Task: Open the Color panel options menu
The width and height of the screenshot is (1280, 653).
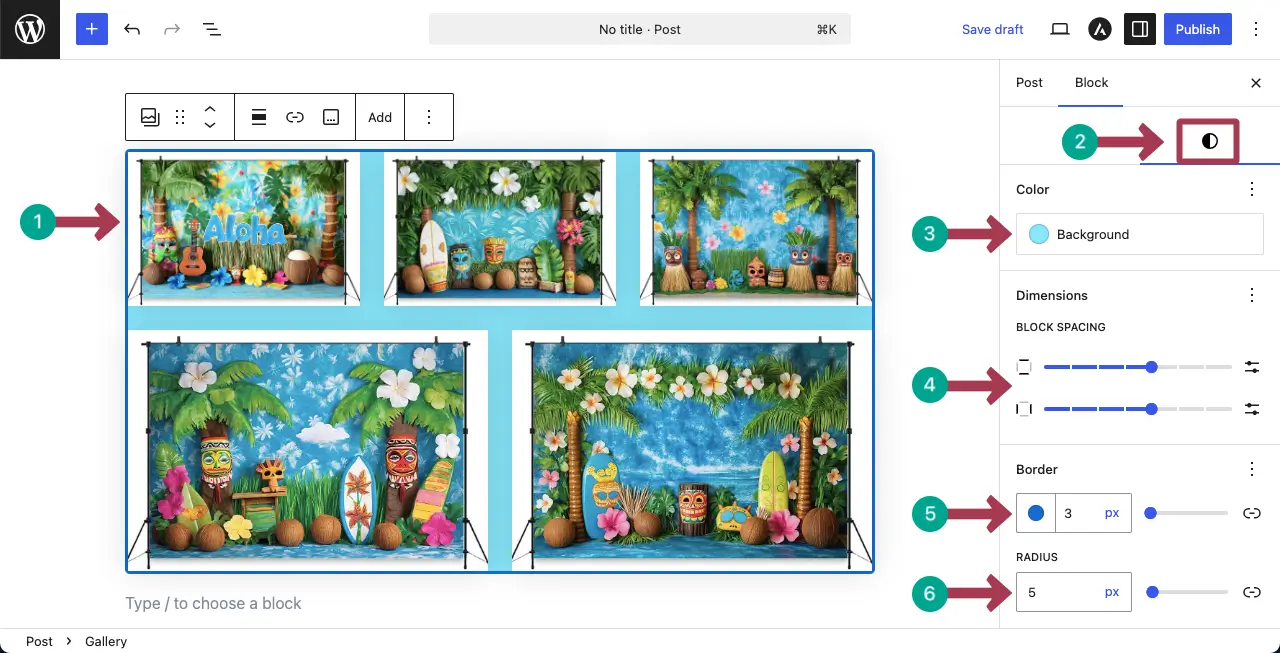Action: [x=1252, y=189]
